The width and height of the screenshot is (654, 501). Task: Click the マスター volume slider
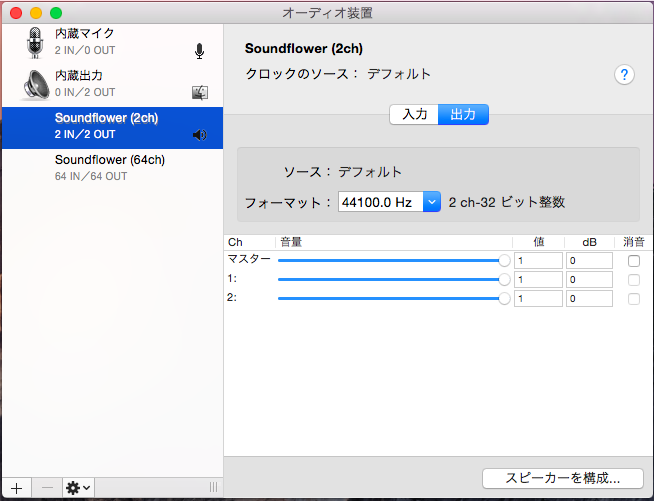[x=393, y=261]
